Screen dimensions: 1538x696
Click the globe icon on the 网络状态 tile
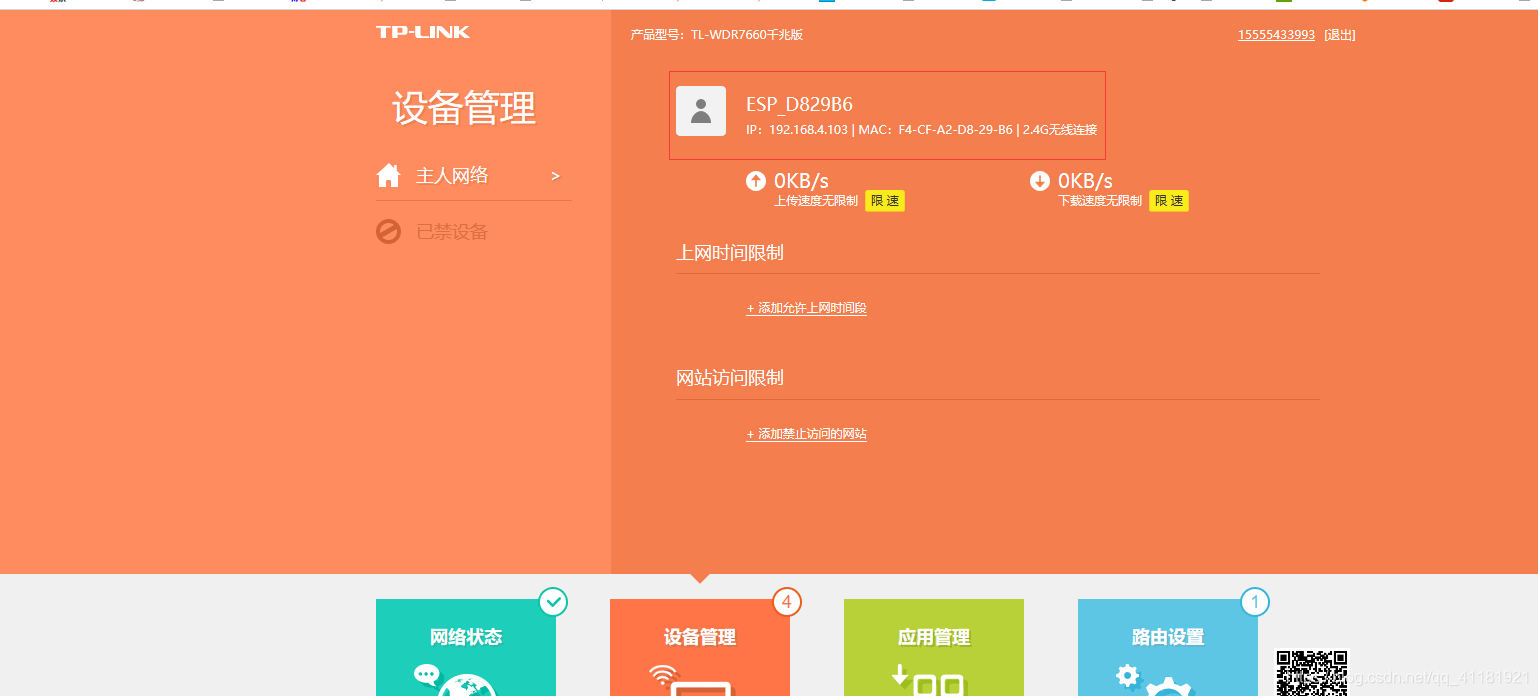tap(466, 686)
